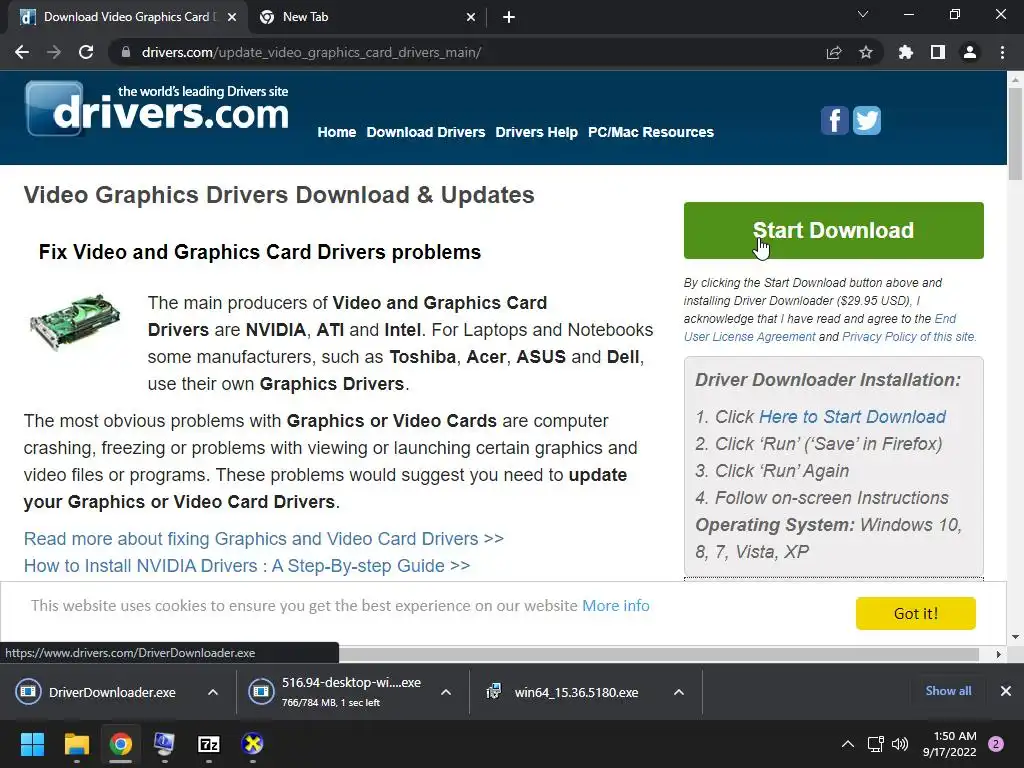Image resolution: width=1024 pixels, height=768 pixels.
Task: Click the graphics card image
Action: (x=75, y=321)
